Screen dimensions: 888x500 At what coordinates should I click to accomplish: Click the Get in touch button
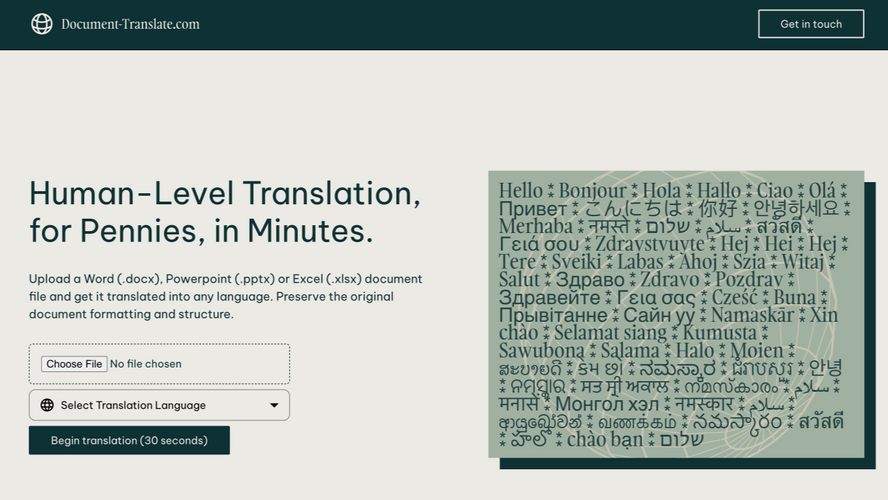click(x=811, y=24)
